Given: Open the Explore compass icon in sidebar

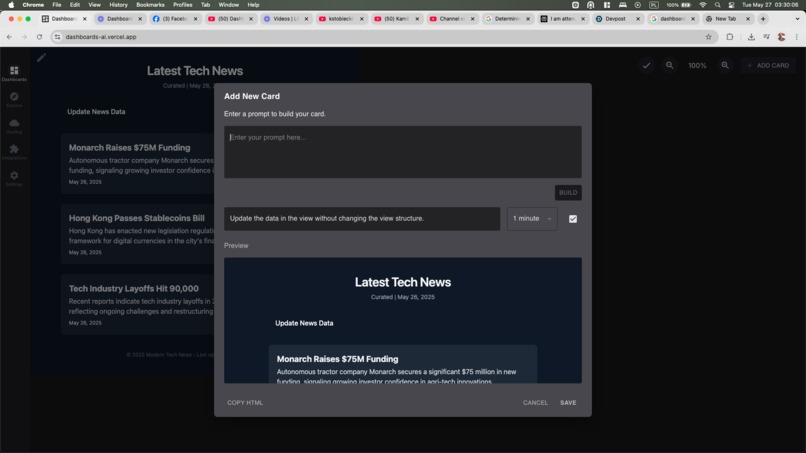Looking at the screenshot, I should [x=14, y=99].
